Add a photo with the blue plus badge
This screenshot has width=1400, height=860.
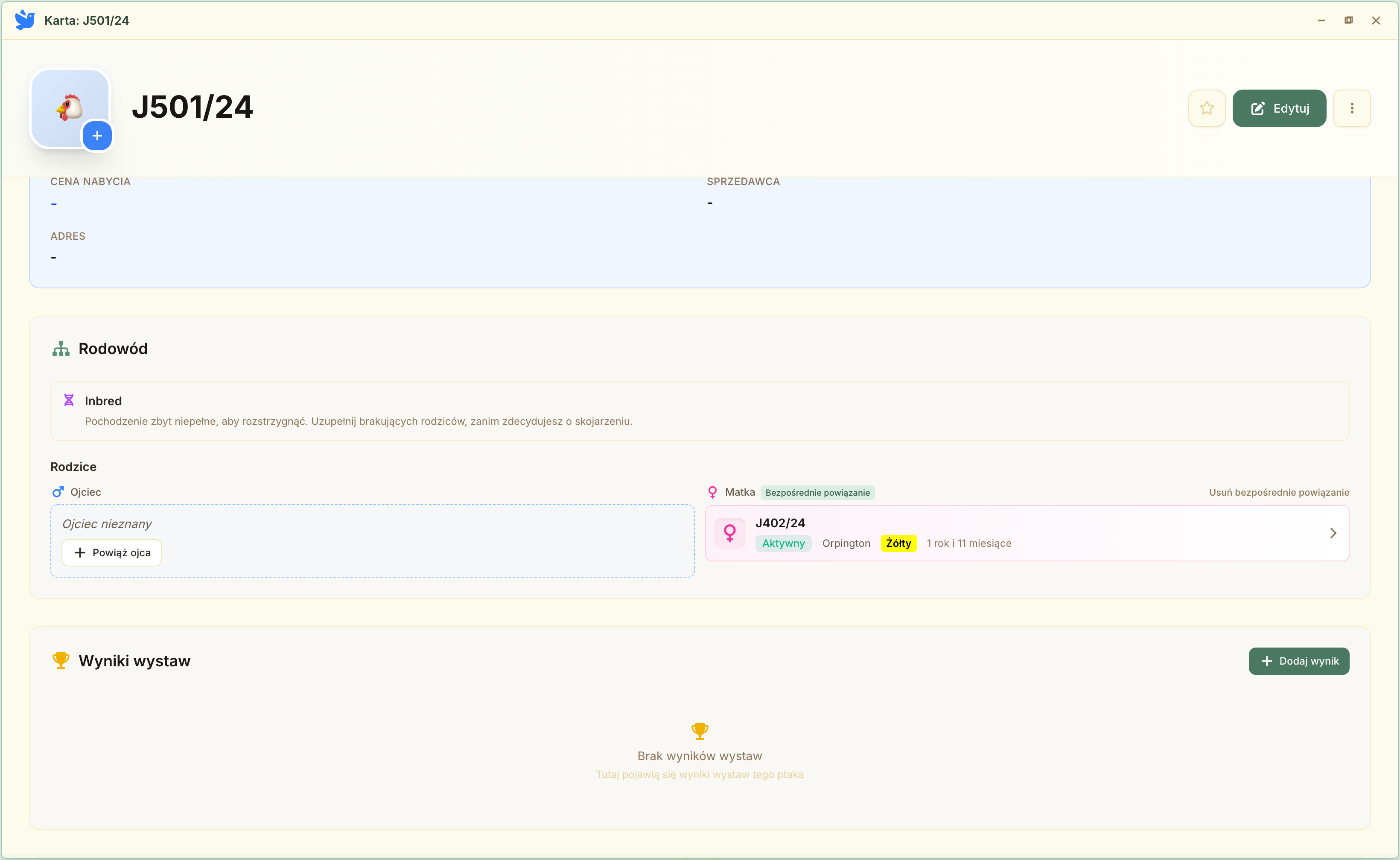coord(97,136)
